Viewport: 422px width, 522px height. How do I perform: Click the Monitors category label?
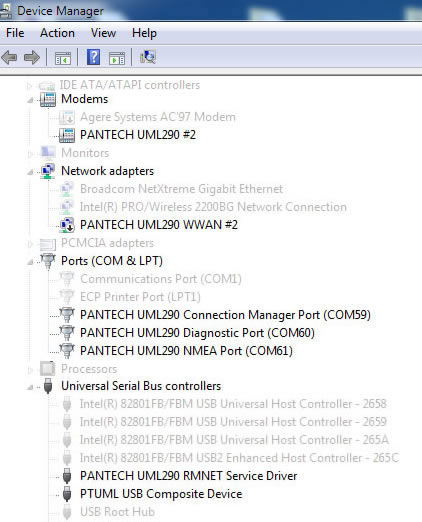click(85, 153)
